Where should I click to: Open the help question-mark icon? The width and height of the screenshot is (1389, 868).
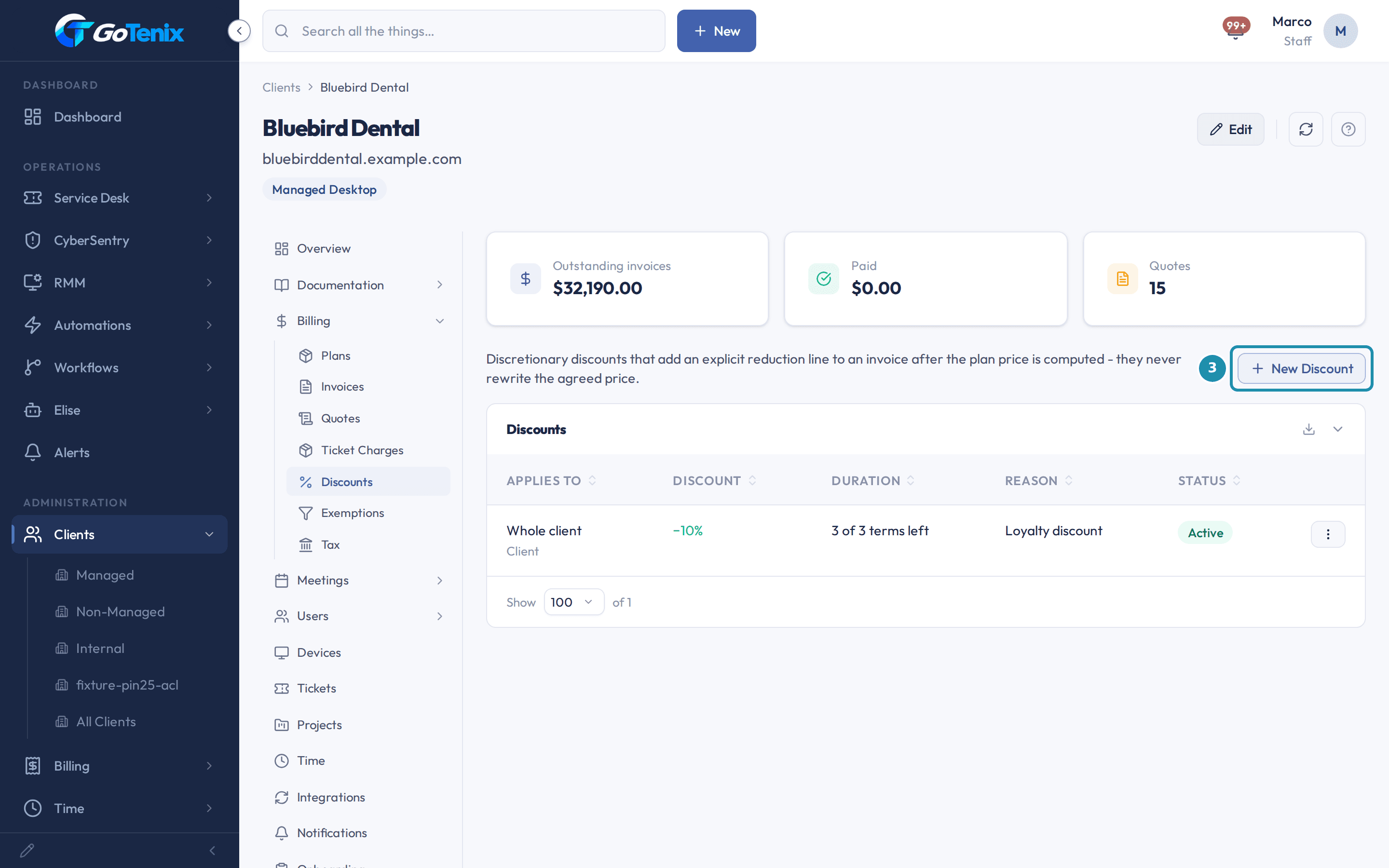[1348, 129]
